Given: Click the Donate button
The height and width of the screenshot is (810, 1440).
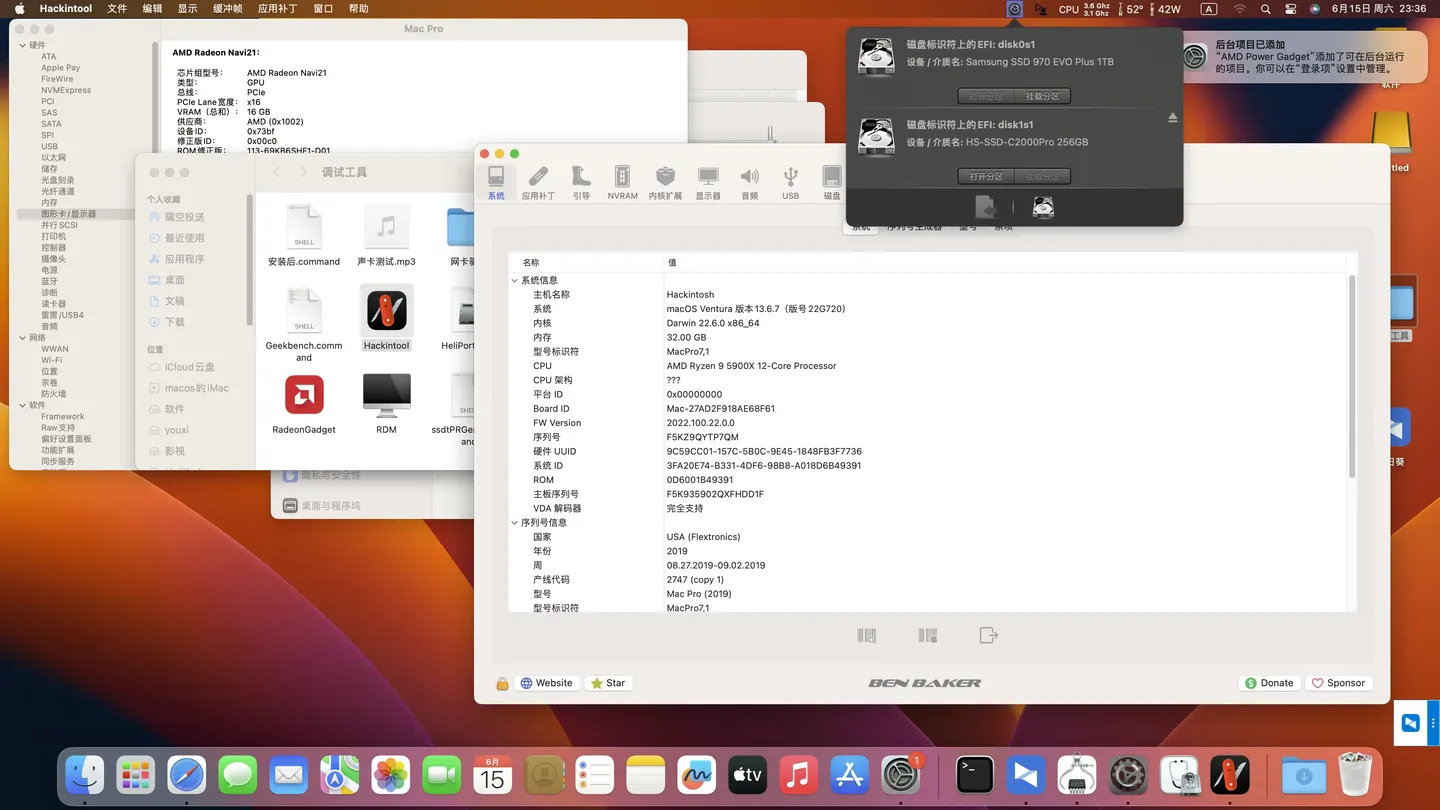Looking at the screenshot, I should pyautogui.click(x=1269, y=682).
